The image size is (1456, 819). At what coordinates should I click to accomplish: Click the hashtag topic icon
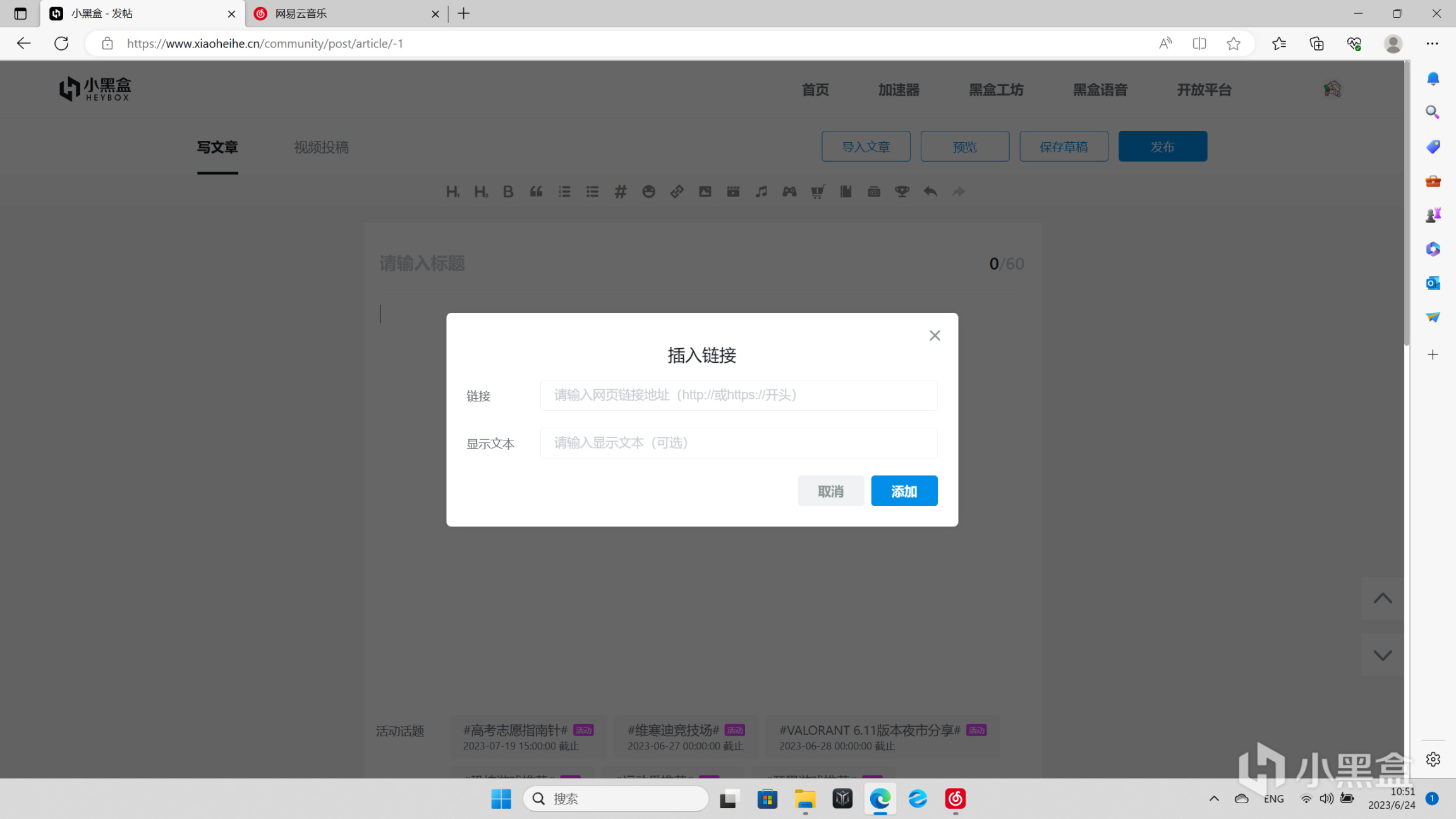(621, 191)
